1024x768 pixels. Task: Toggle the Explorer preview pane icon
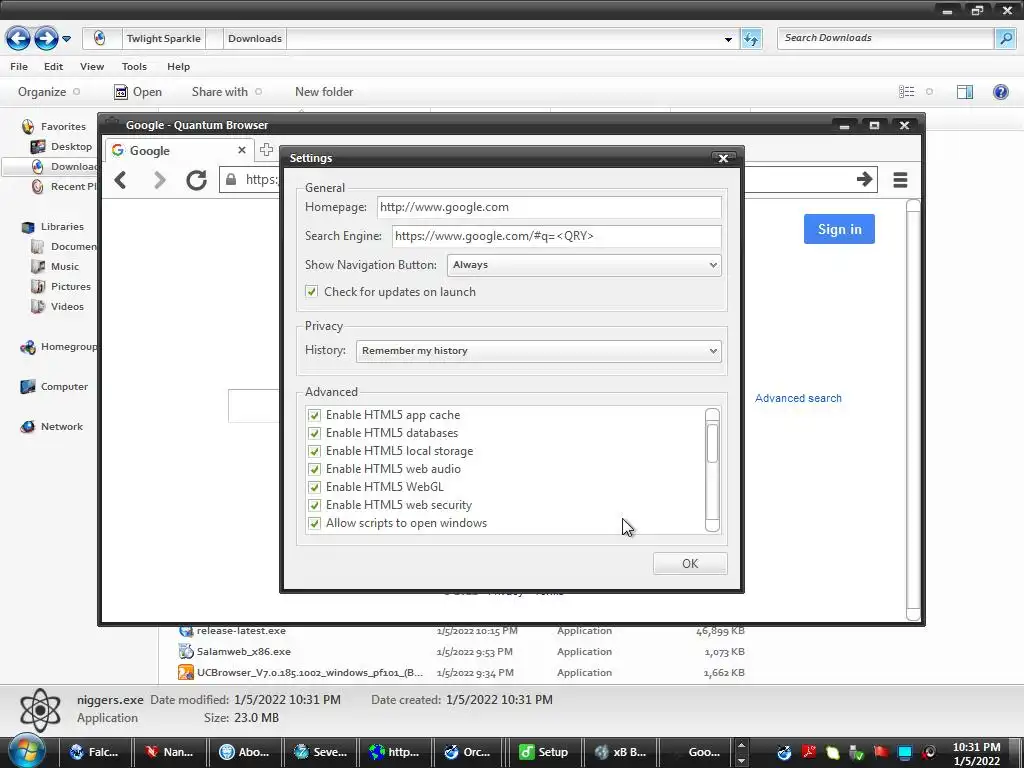(965, 92)
